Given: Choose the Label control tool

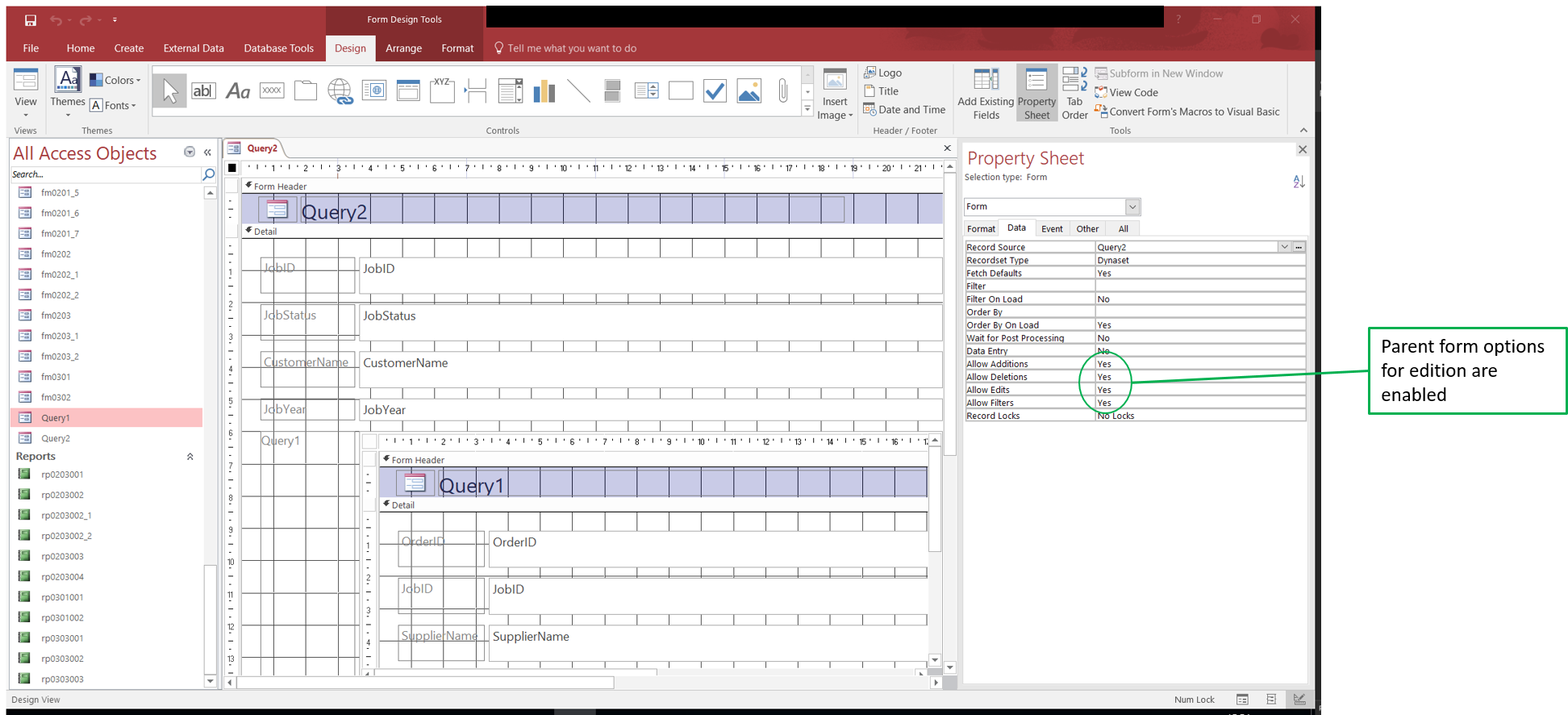Looking at the screenshot, I should pos(237,91).
